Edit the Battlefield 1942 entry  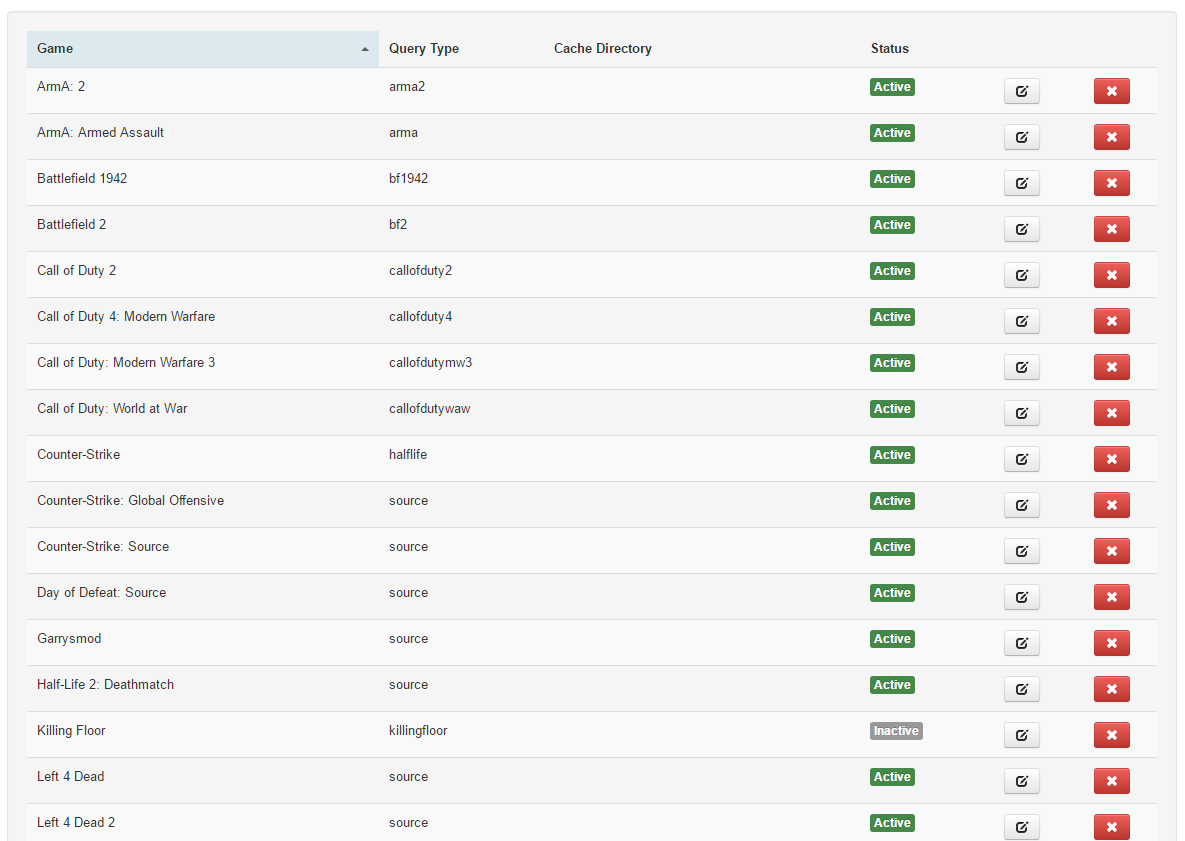(1022, 184)
